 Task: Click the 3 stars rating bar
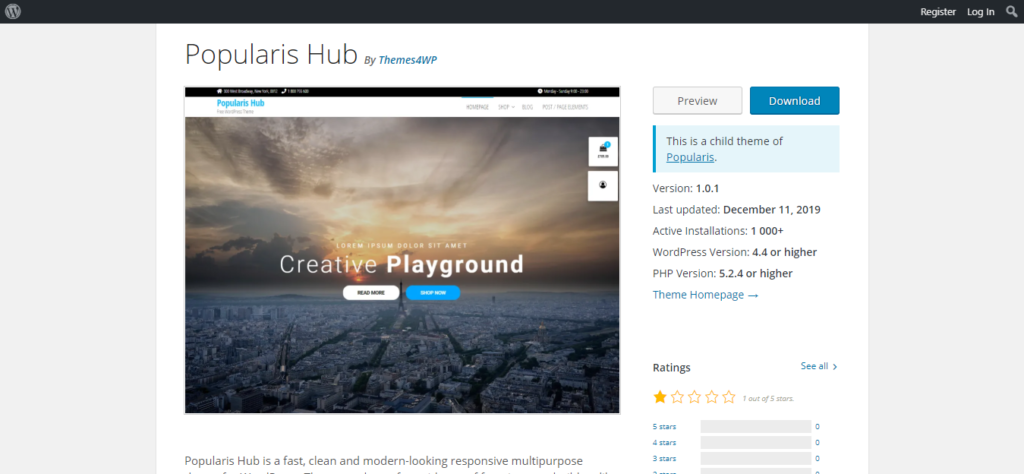pyautogui.click(x=756, y=458)
